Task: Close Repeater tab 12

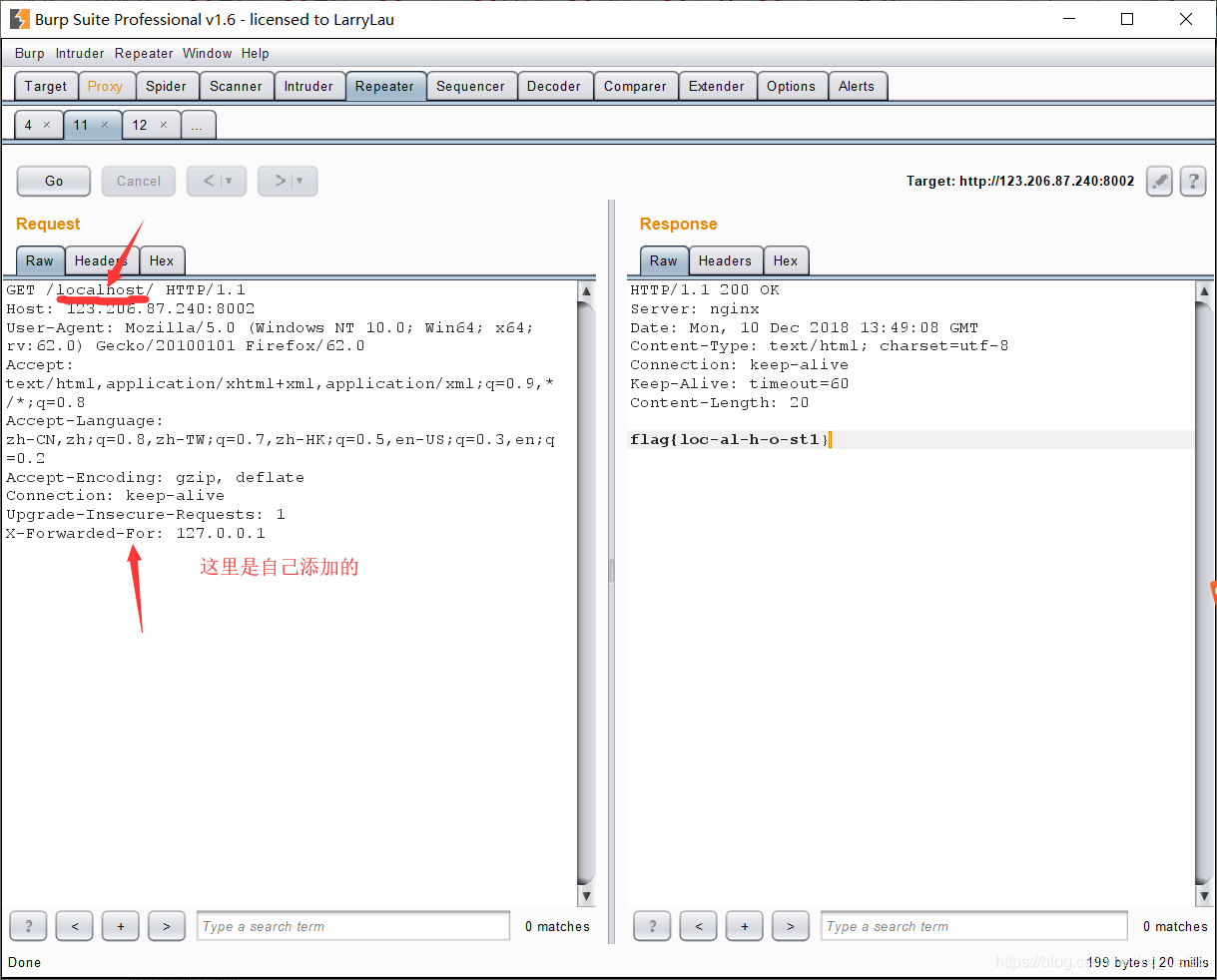Action: (x=164, y=125)
